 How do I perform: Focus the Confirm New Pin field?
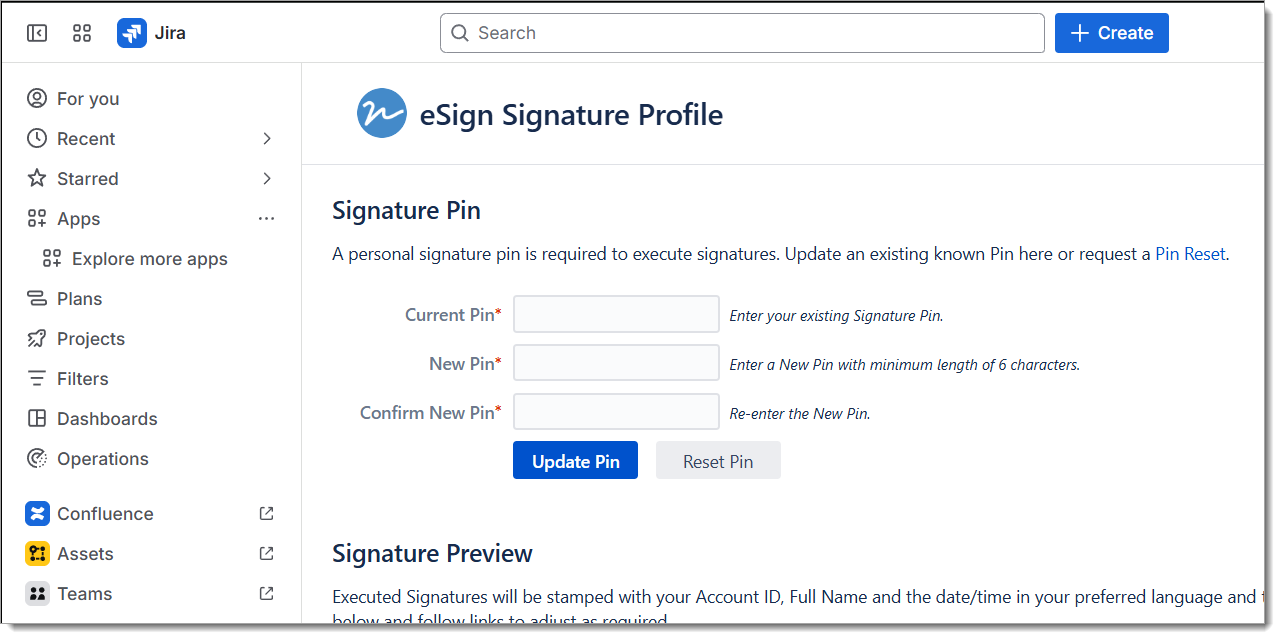(616, 412)
